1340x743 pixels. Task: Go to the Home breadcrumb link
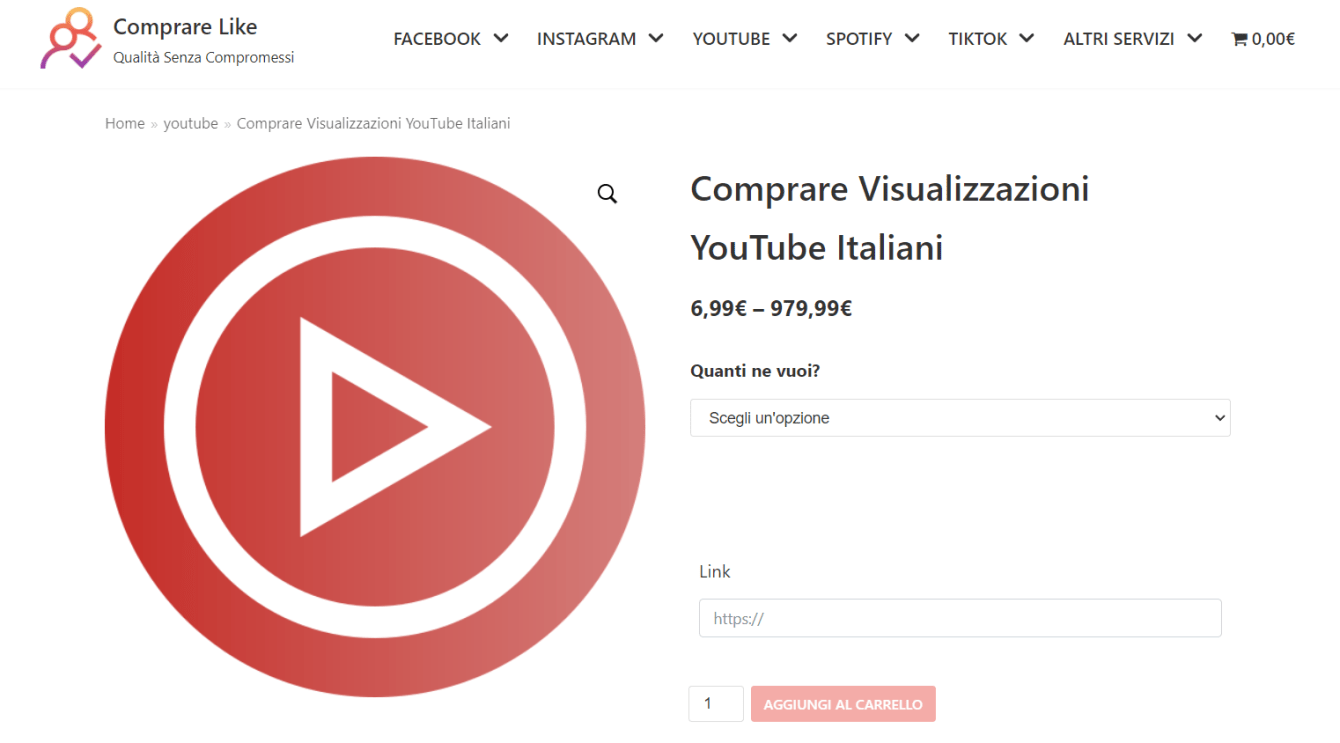tap(125, 123)
